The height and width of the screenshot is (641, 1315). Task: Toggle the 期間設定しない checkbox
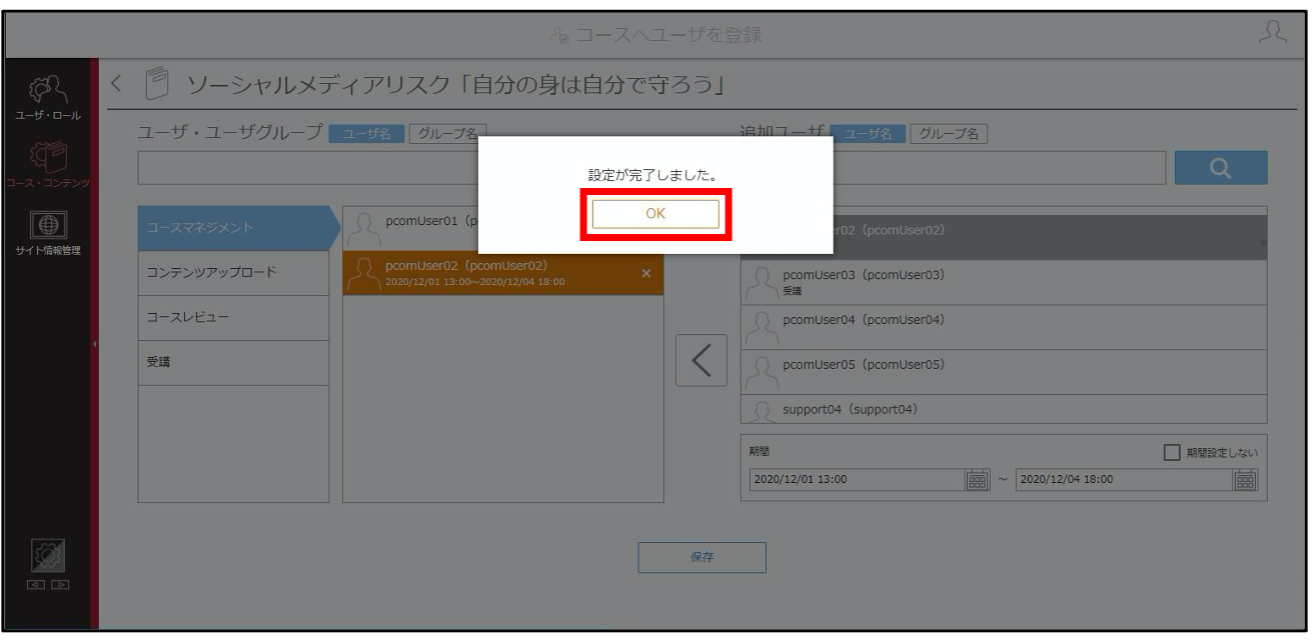pyautogui.click(x=1172, y=453)
